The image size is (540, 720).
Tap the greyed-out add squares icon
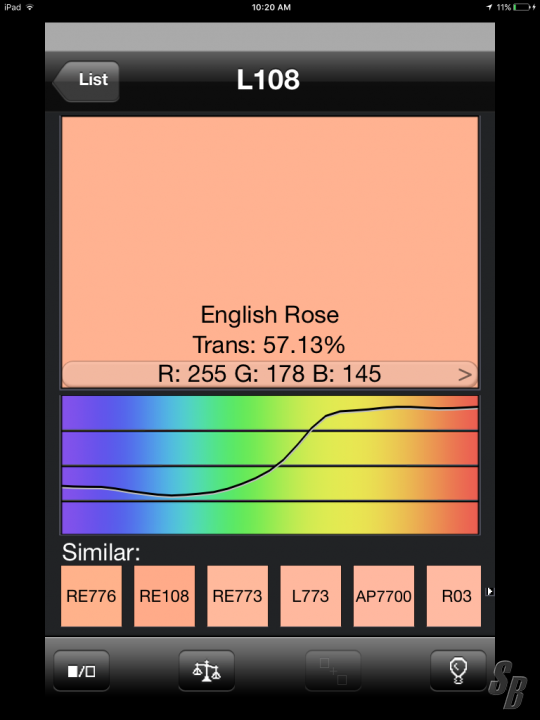click(333, 671)
